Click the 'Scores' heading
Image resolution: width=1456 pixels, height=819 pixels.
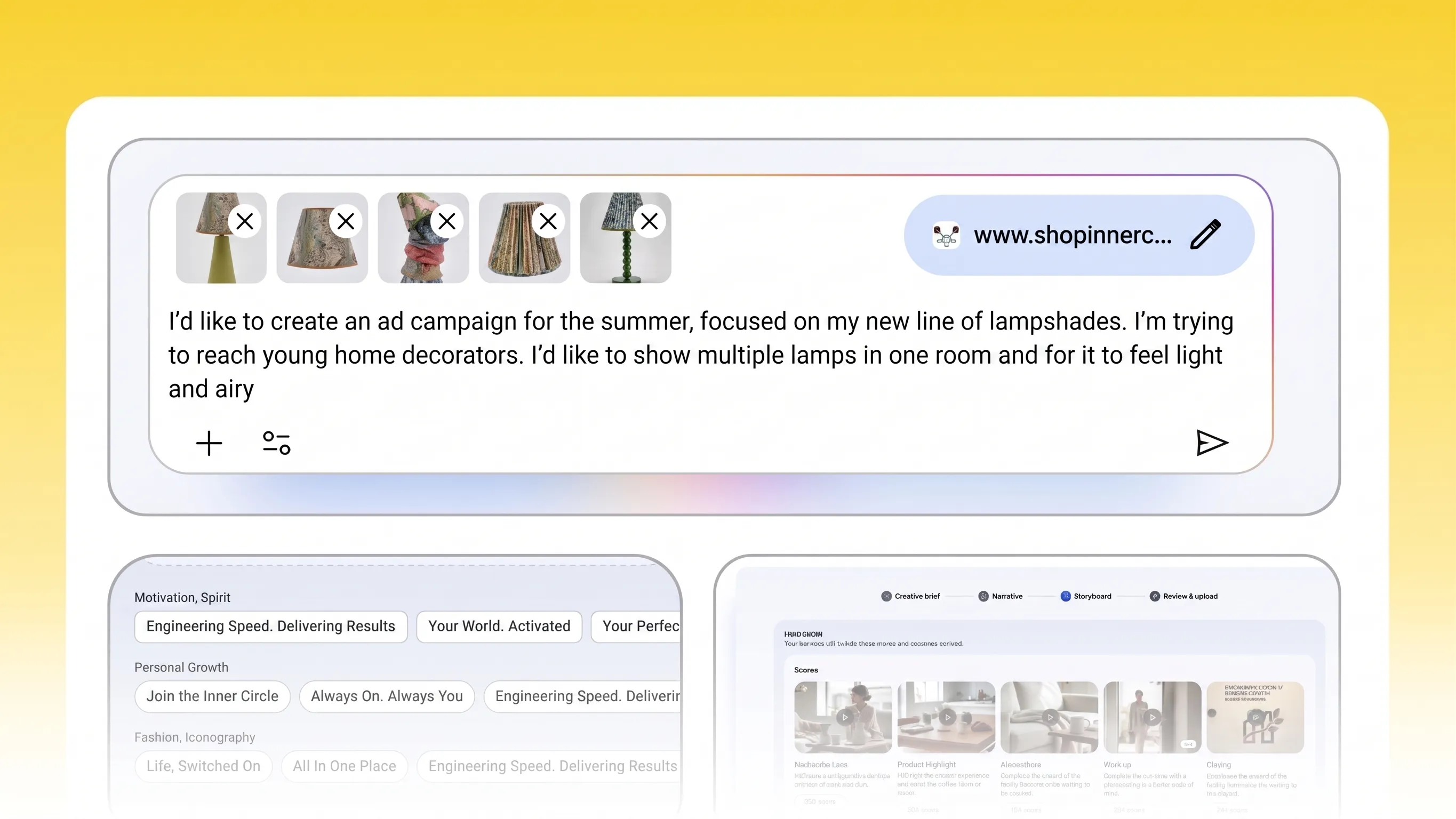806,670
